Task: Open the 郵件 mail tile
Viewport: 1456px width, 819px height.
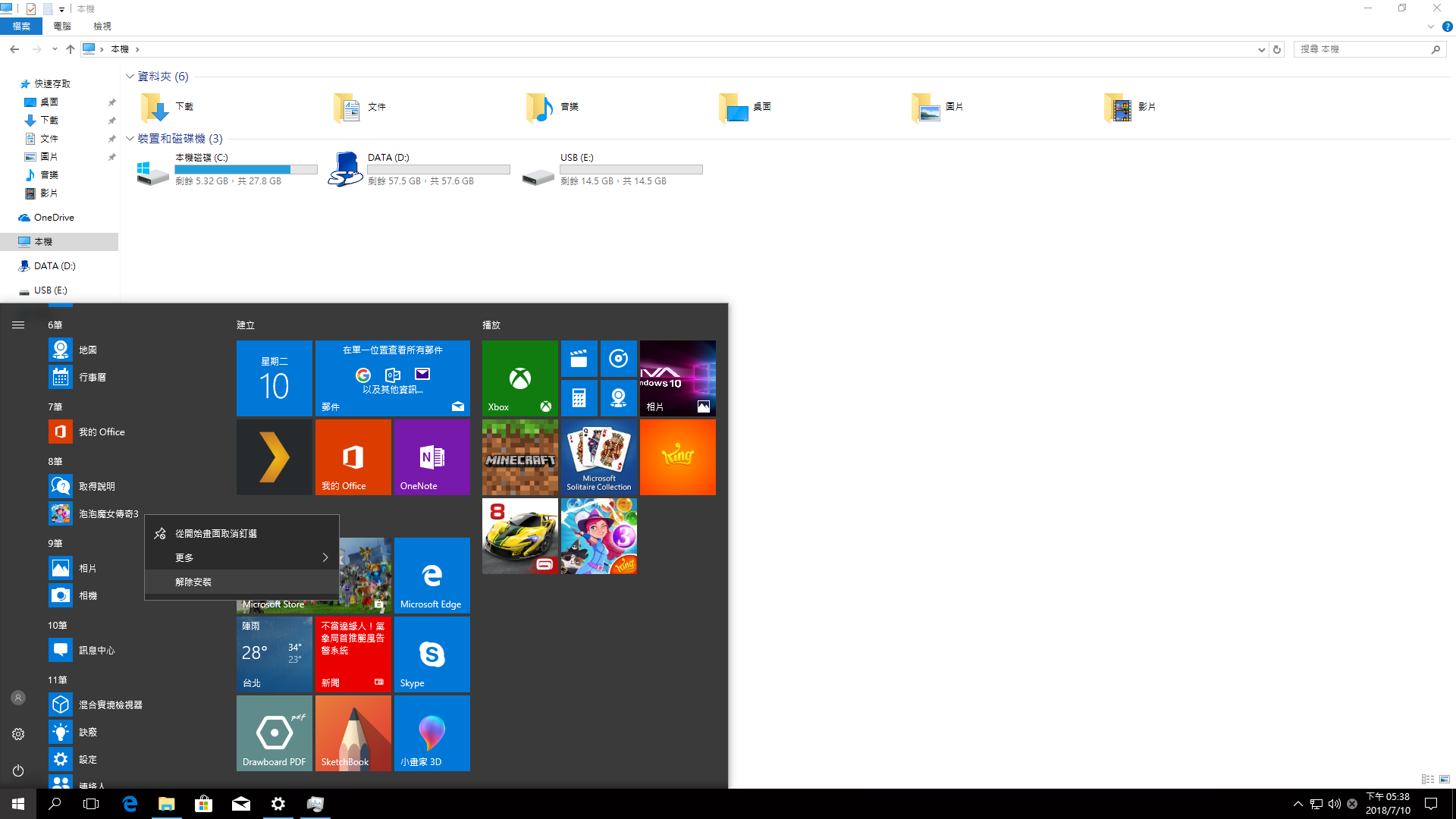Action: [x=392, y=378]
